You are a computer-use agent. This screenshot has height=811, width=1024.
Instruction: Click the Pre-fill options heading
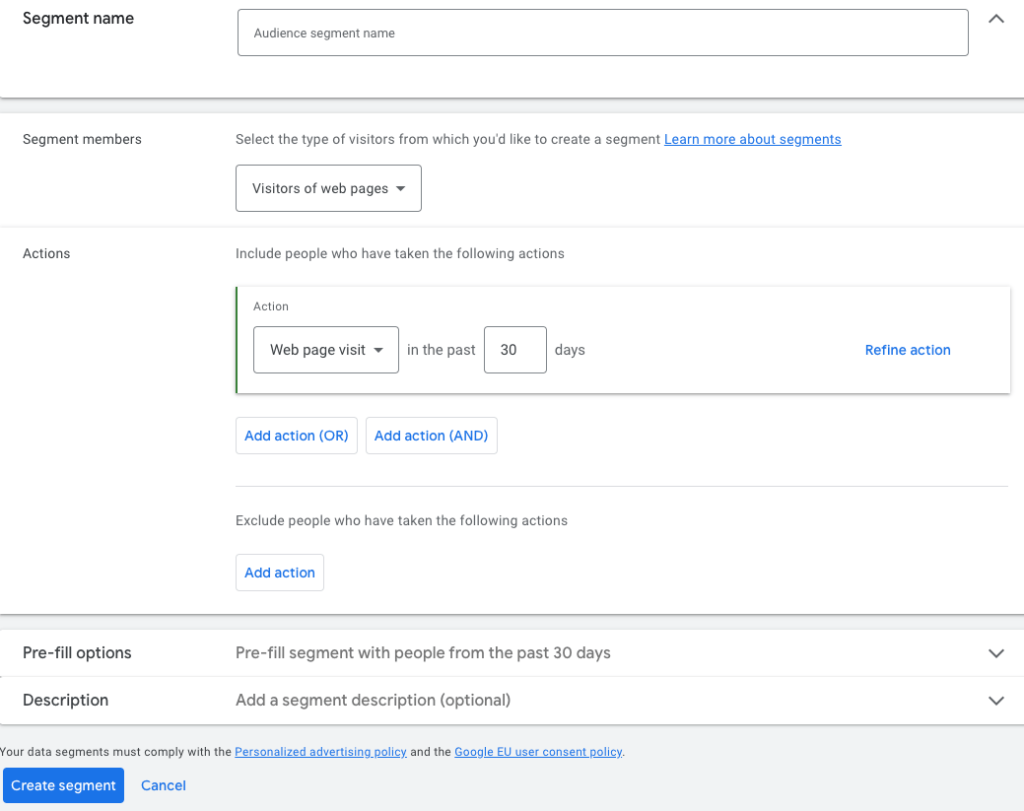(x=77, y=653)
